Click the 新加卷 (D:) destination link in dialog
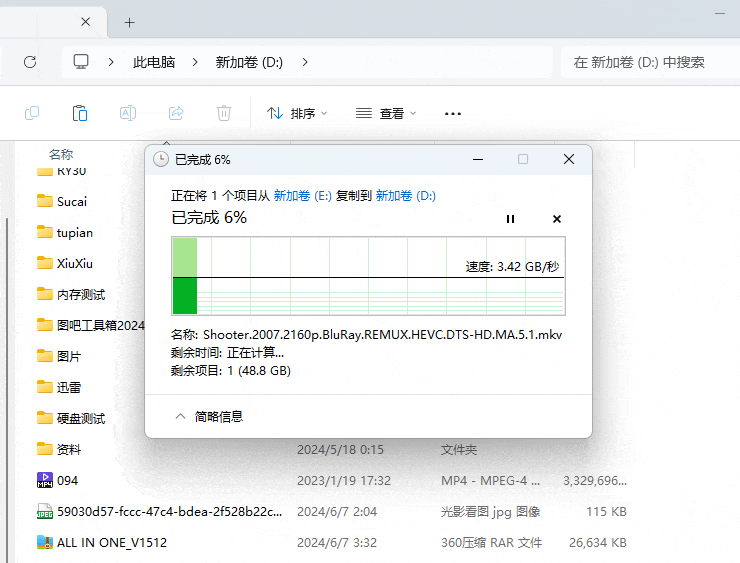This screenshot has width=740, height=563. pyautogui.click(x=405, y=195)
